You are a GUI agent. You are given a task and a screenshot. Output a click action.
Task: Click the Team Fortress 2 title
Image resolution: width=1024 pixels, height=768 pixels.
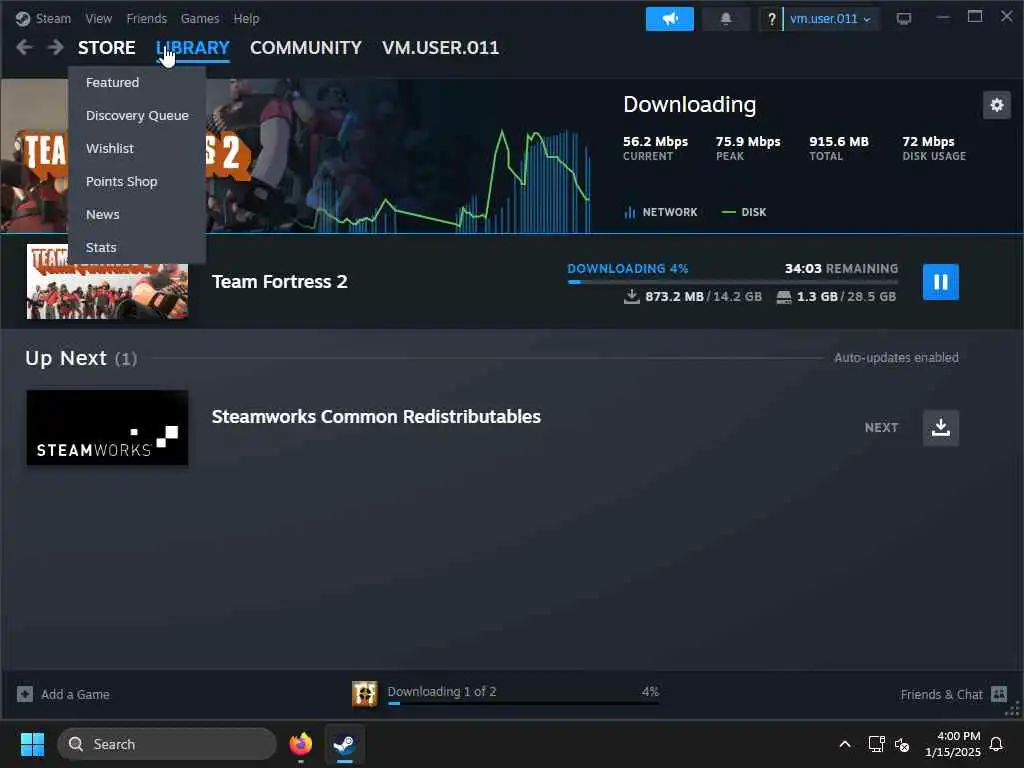(280, 281)
